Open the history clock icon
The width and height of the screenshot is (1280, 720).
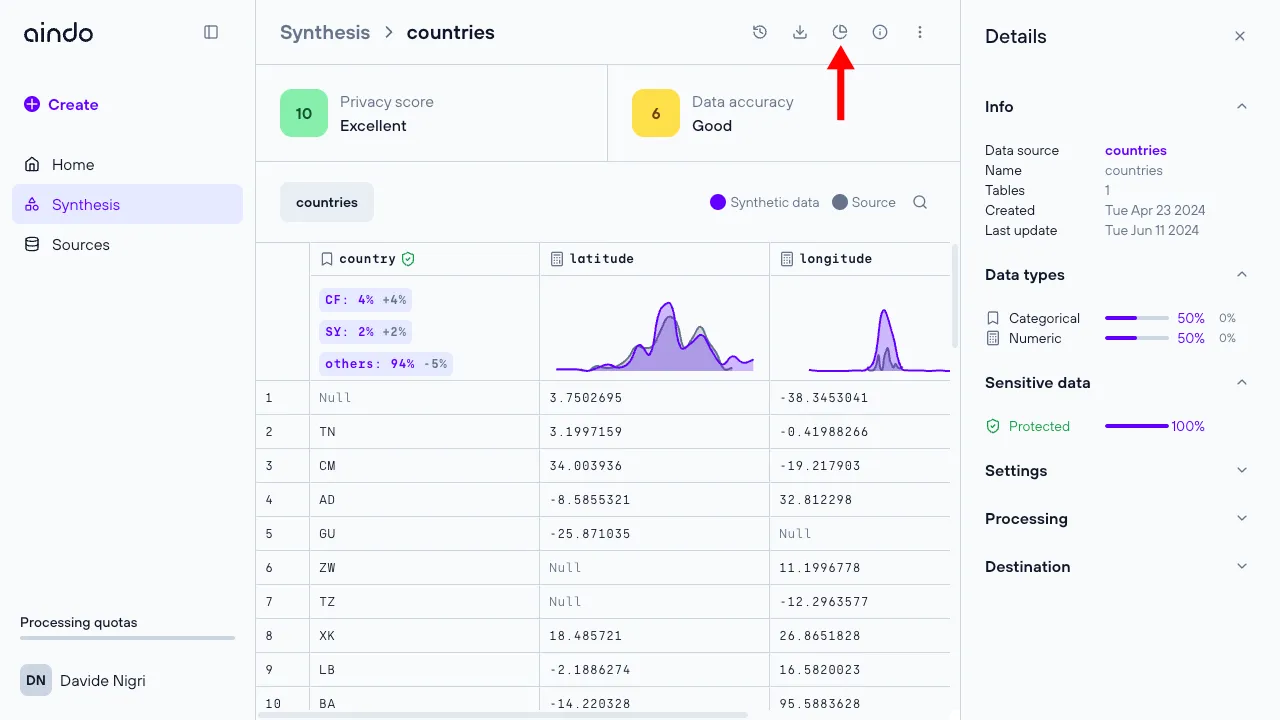point(760,32)
